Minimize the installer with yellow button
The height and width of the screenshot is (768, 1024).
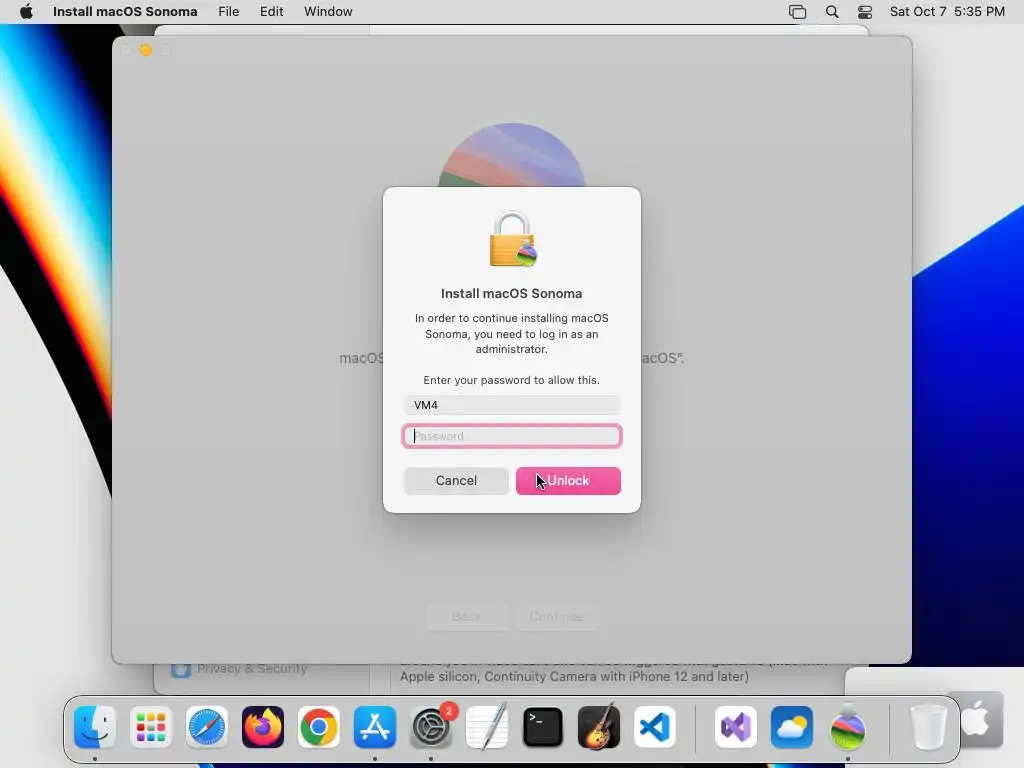146,50
